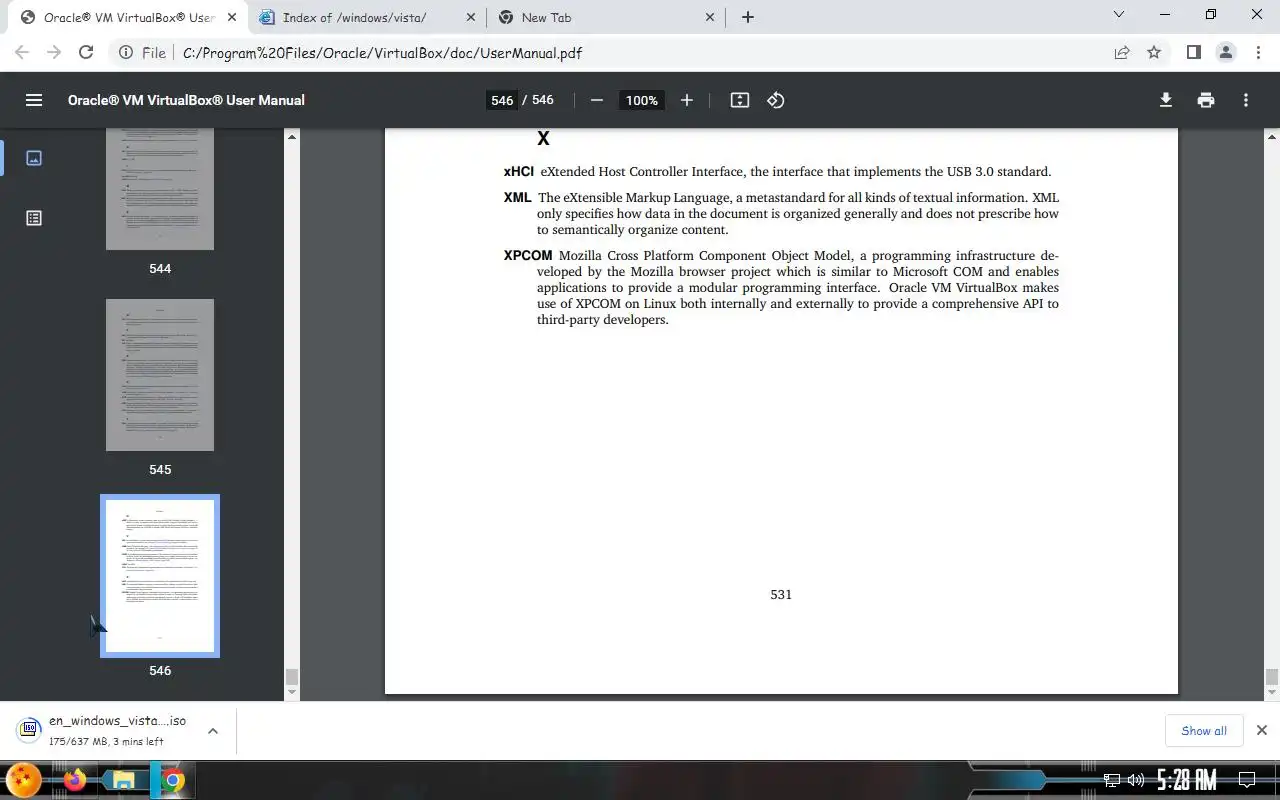Show document outline view
The width and height of the screenshot is (1280, 800).
[x=34, y=218]
